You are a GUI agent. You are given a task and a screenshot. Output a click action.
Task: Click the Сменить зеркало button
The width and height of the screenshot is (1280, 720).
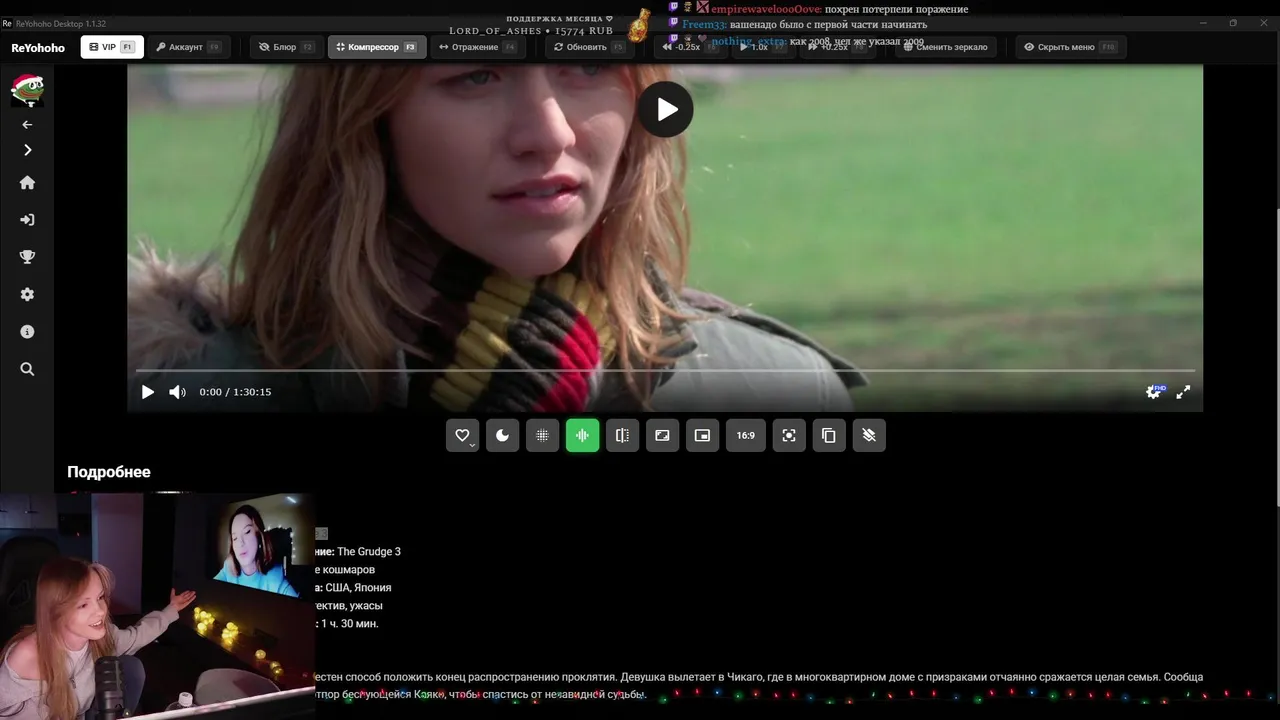coord(945,47)
